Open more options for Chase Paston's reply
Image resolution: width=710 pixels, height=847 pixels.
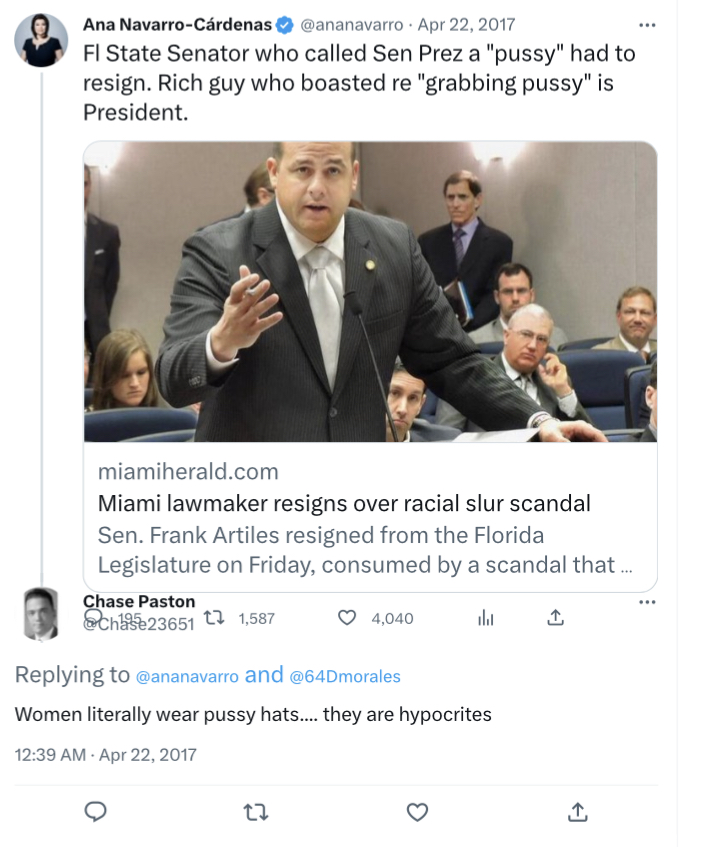click(647, 602)
